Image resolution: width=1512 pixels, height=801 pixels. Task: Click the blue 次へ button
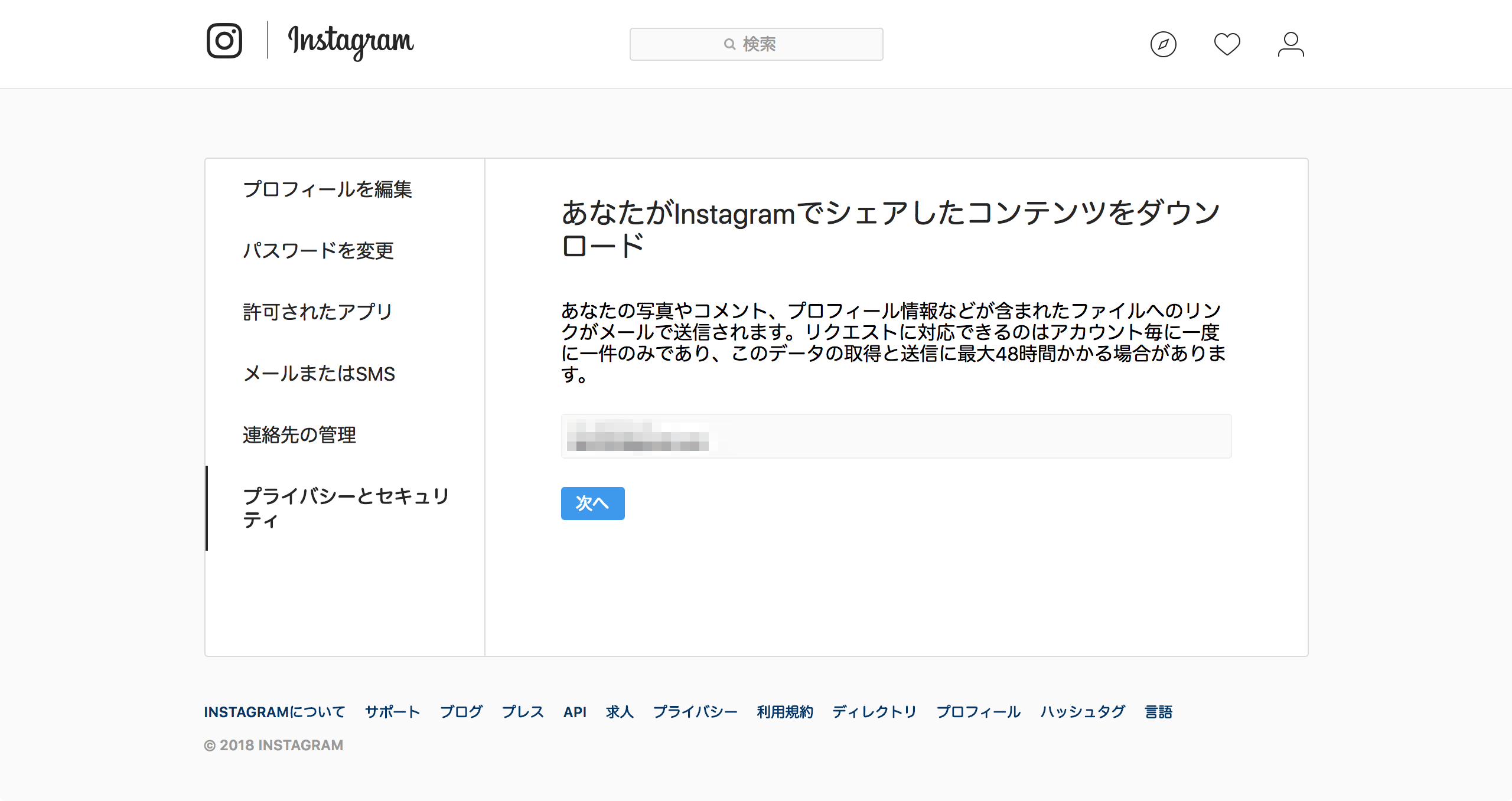click(x=592, y=503)
